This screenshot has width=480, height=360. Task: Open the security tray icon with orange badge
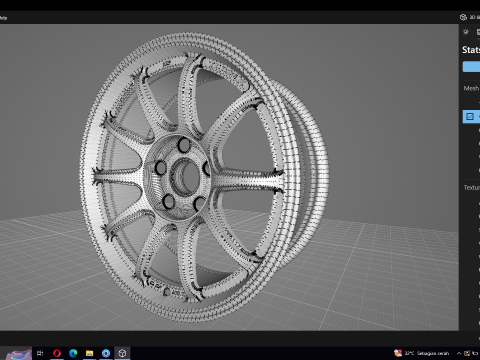(x=467, y=353)
